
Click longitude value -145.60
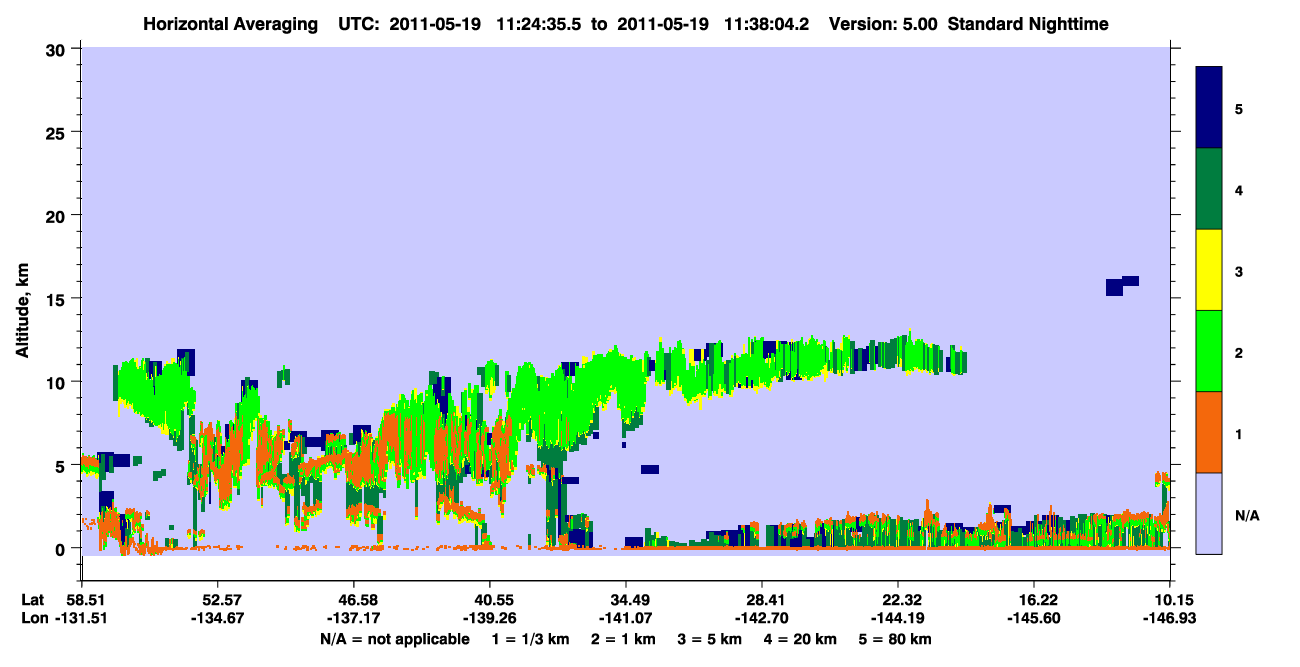(x=1034, y=618)
